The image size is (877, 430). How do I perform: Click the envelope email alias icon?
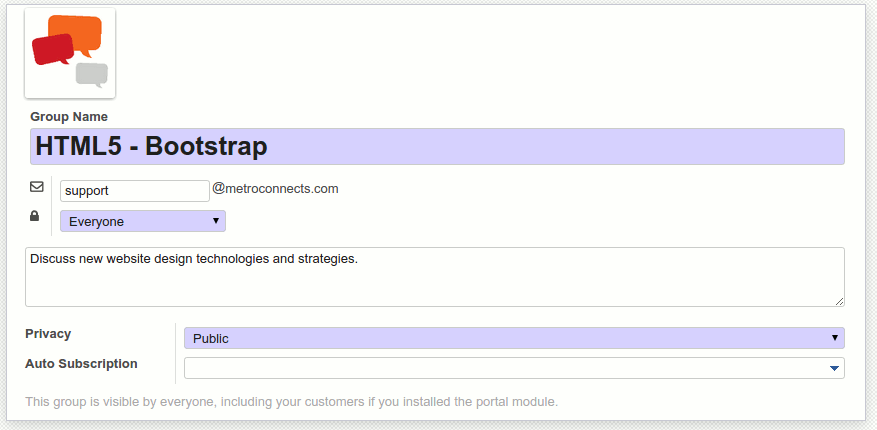[x=36, y=187]
